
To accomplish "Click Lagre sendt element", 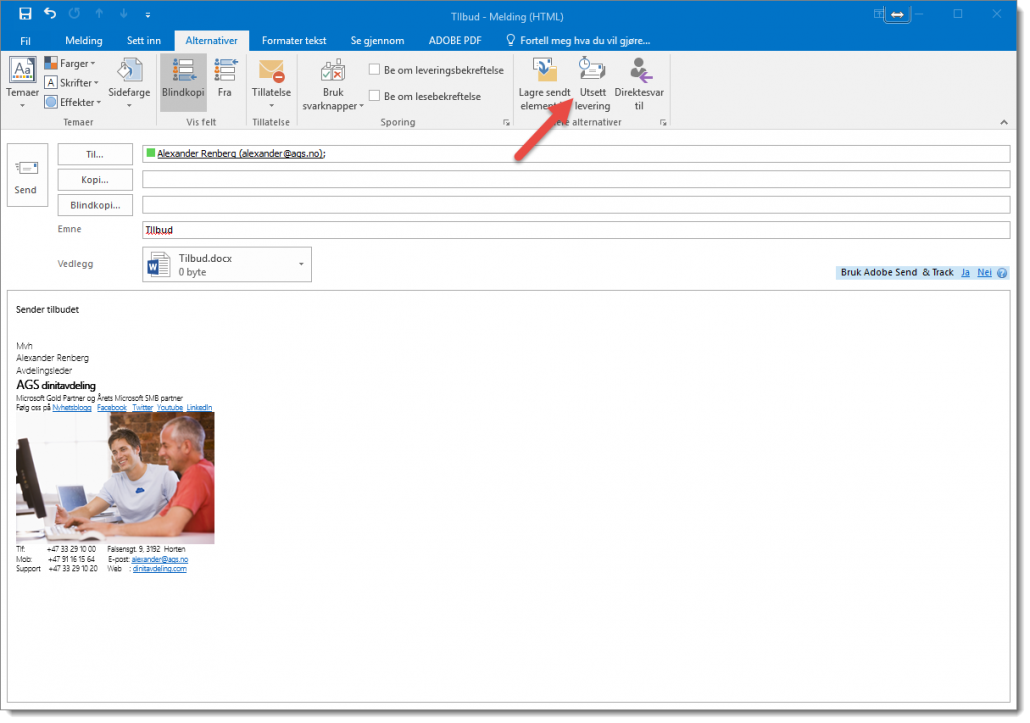I will click(x=543, y=83).
